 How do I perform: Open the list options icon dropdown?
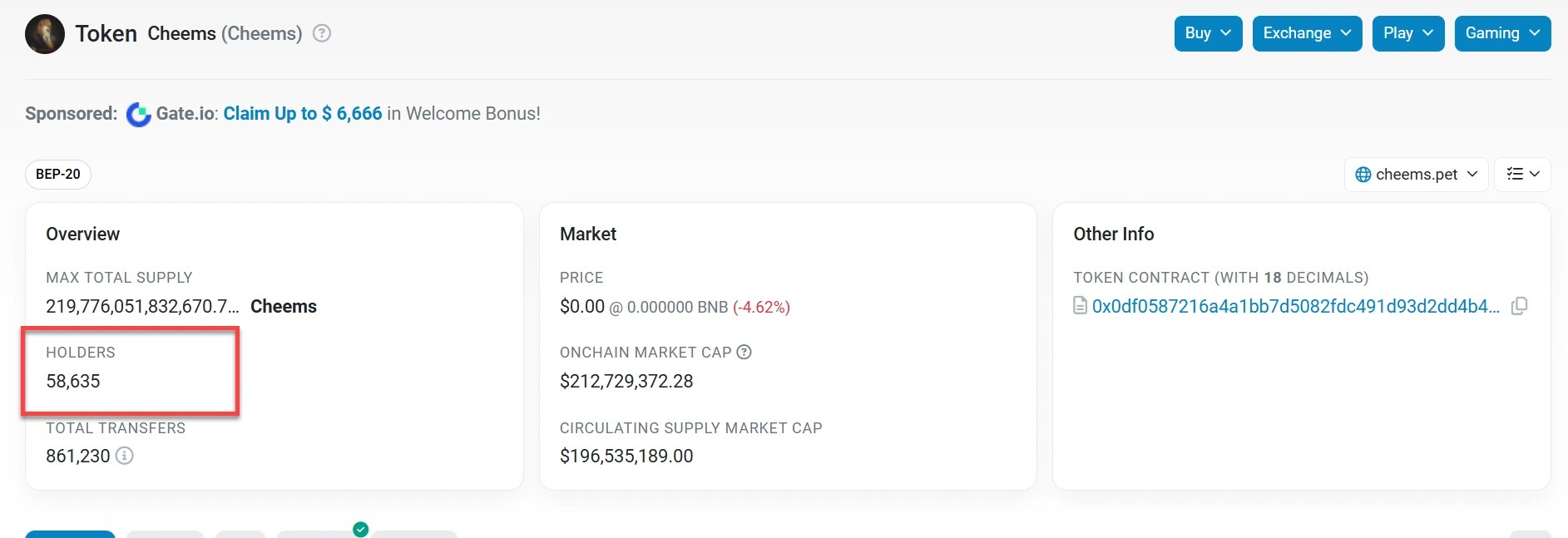pyautogui.click(x=1522, y=175)
